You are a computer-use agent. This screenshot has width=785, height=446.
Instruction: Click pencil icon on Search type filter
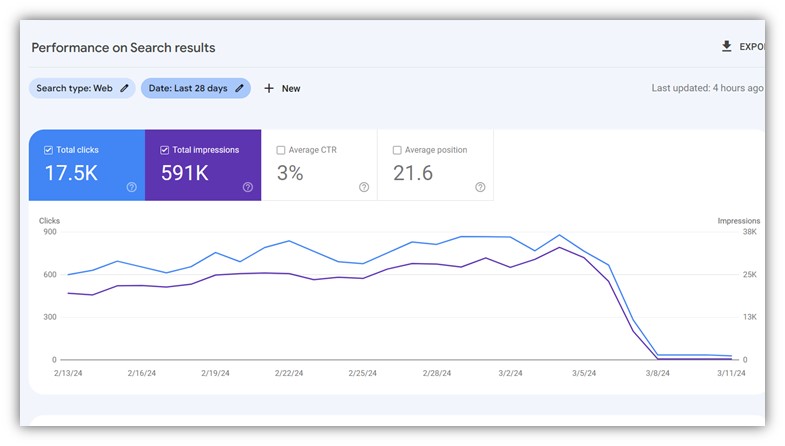pyautogui.click(x=125, y=88)
